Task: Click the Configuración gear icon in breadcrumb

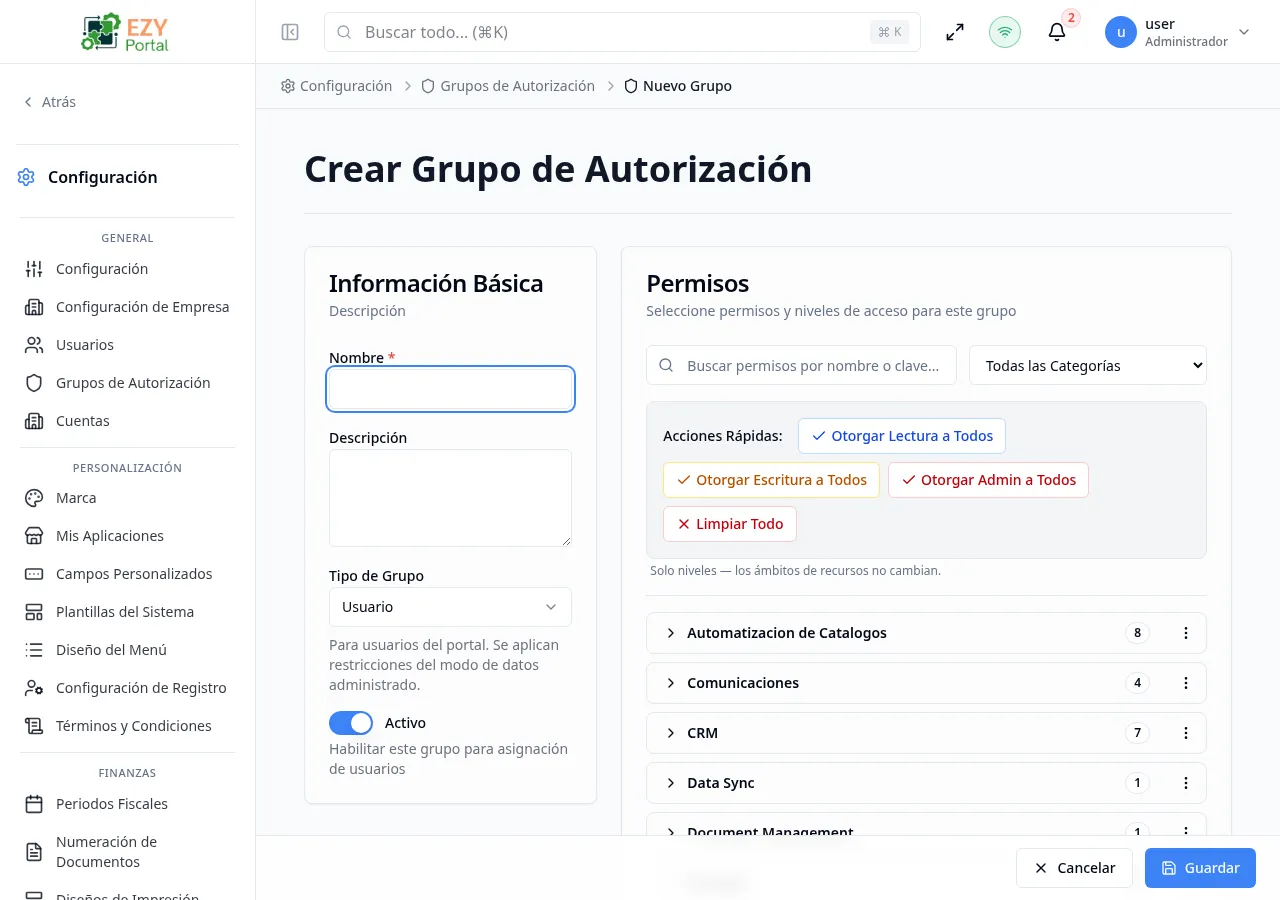Action: [288, 86]
